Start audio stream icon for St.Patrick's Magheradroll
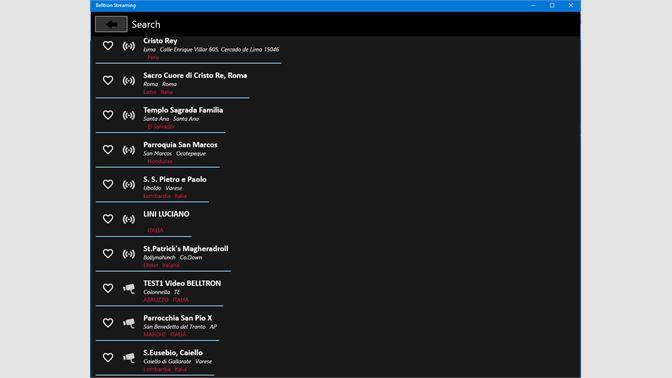This screenshot has width=672, height=378. pos(129,254)
